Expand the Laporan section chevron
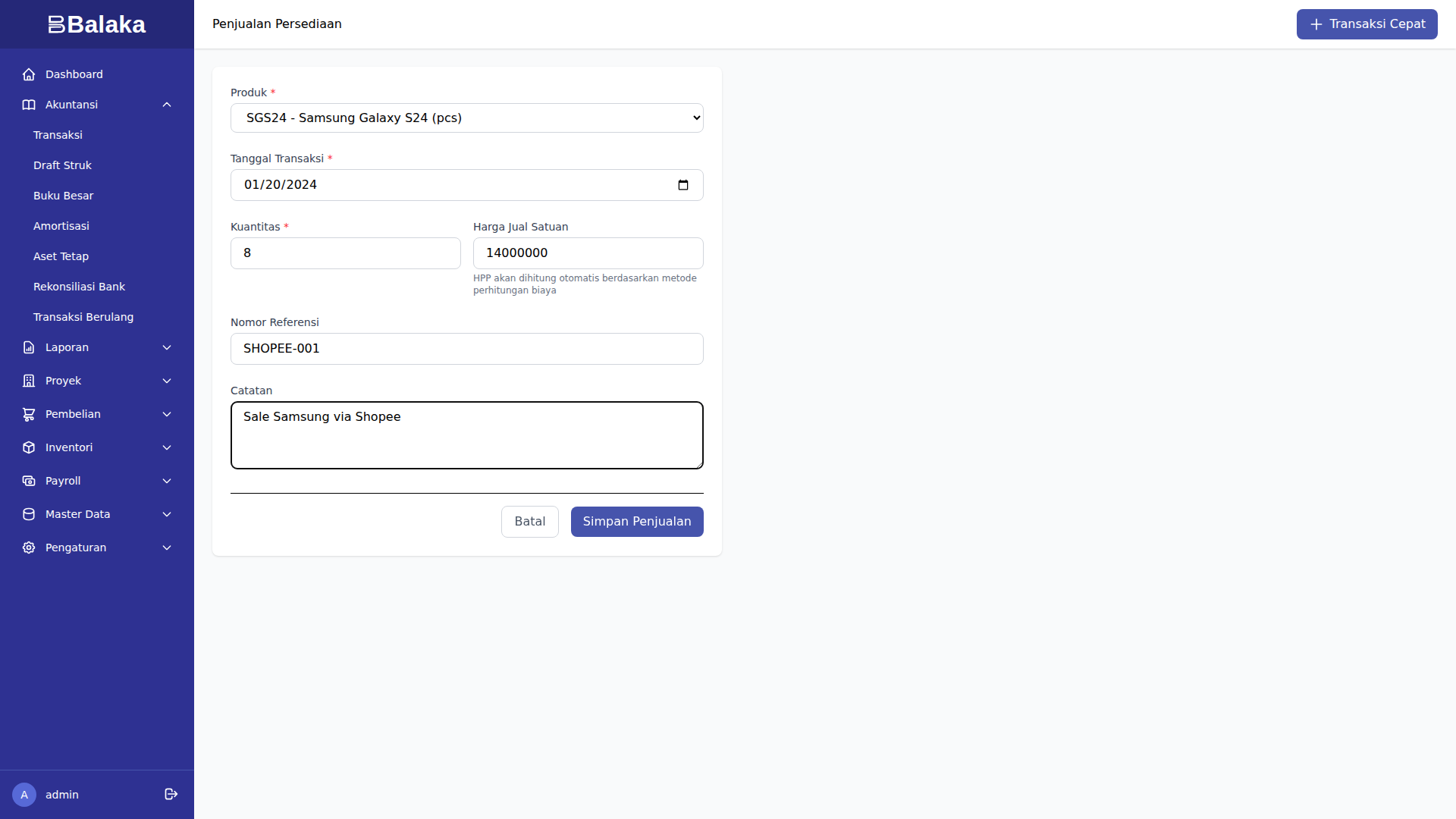The width and height of the screenshot is (1456, 819). coord(167,347)
